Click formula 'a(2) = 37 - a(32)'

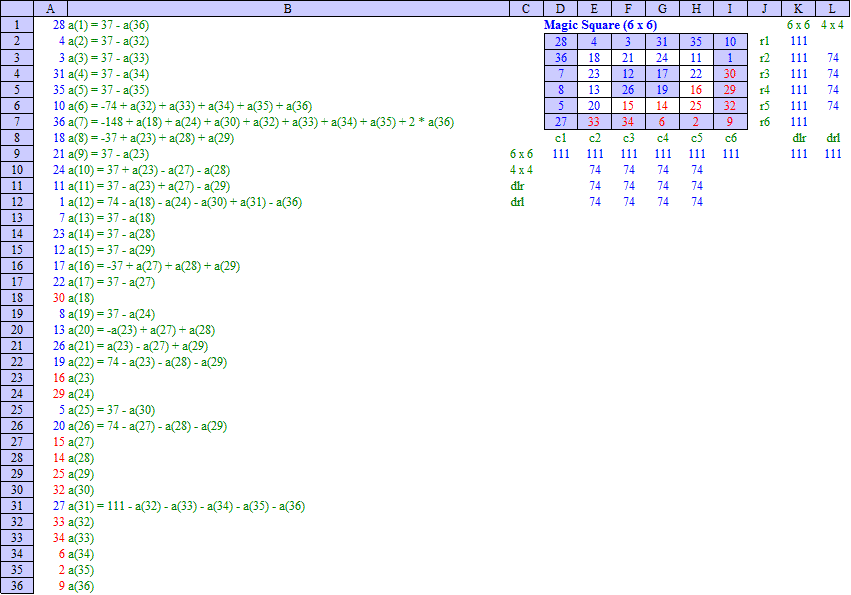click(109, 41)
